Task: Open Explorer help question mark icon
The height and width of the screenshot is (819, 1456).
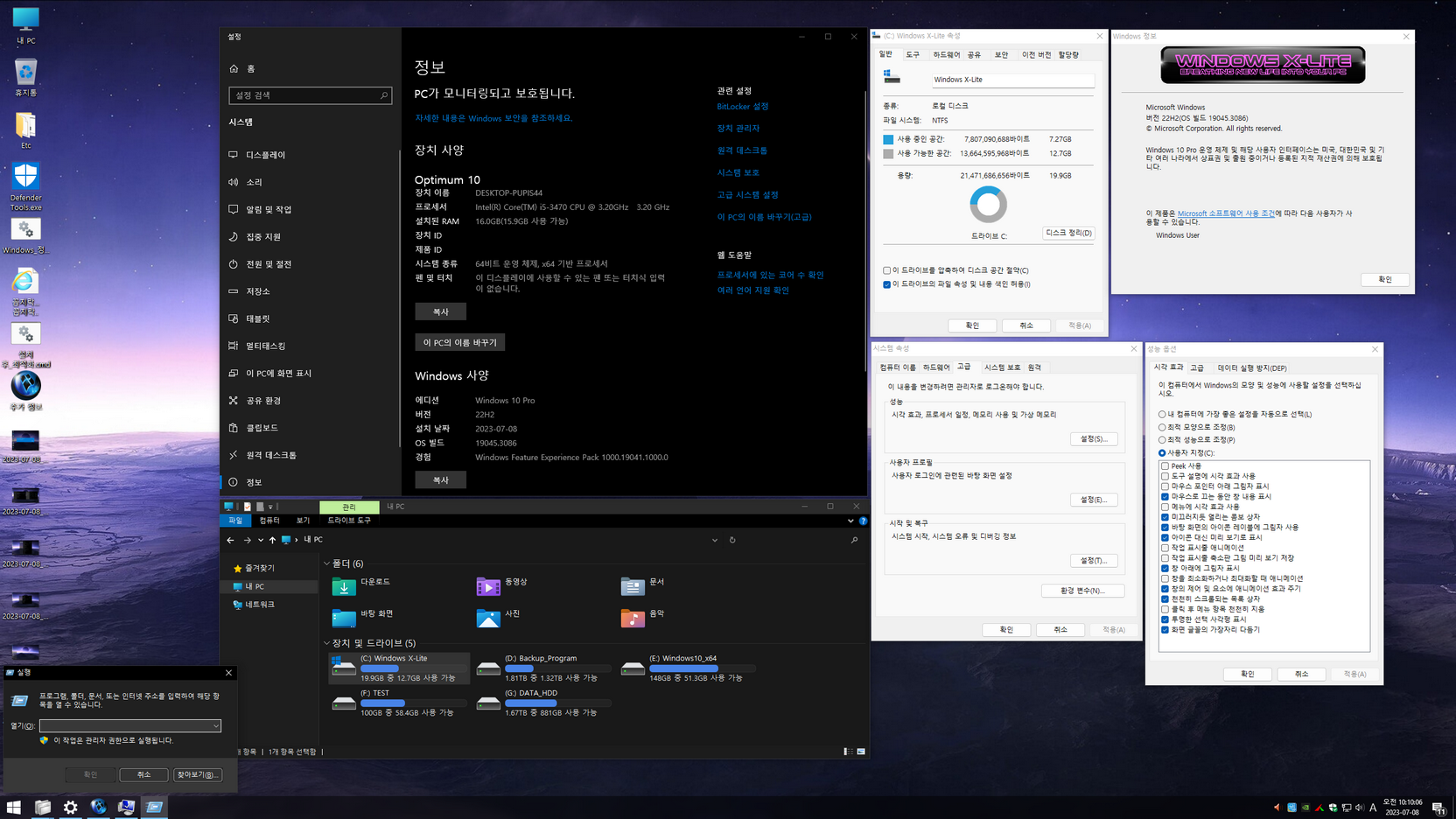Action: (863, 521)
